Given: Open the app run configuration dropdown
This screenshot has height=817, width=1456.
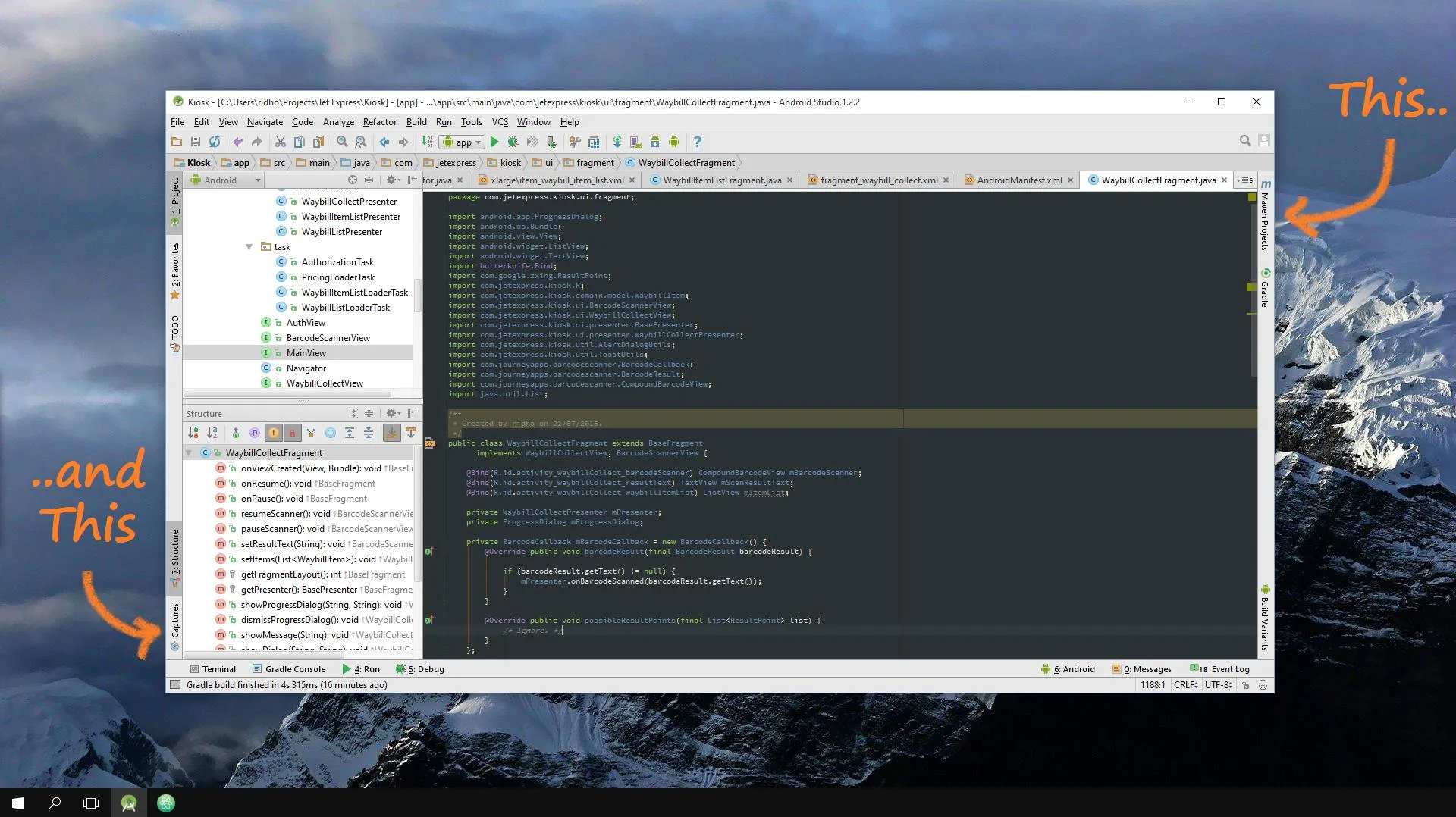Looking at the screenshot, I should coord(462,142).
